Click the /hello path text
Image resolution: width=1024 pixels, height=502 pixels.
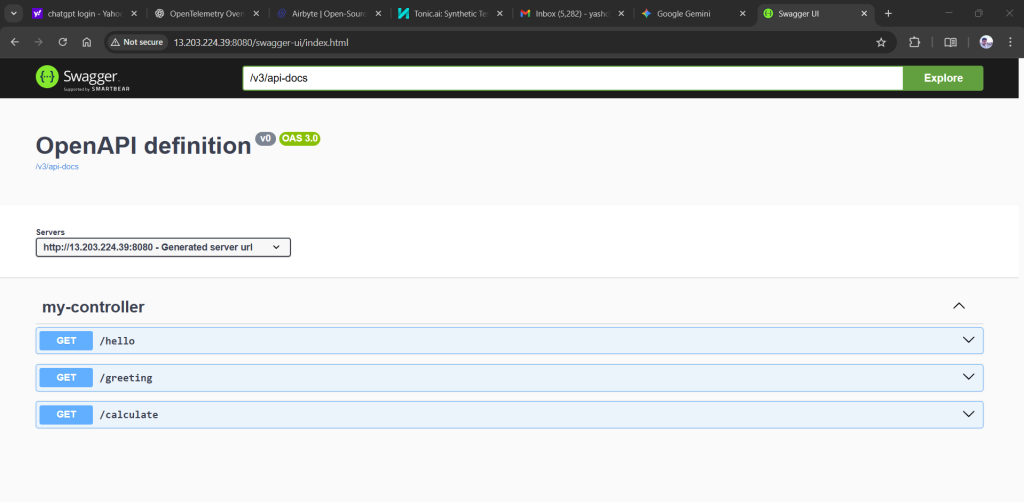pyautogui.click(x=117, y=341)
